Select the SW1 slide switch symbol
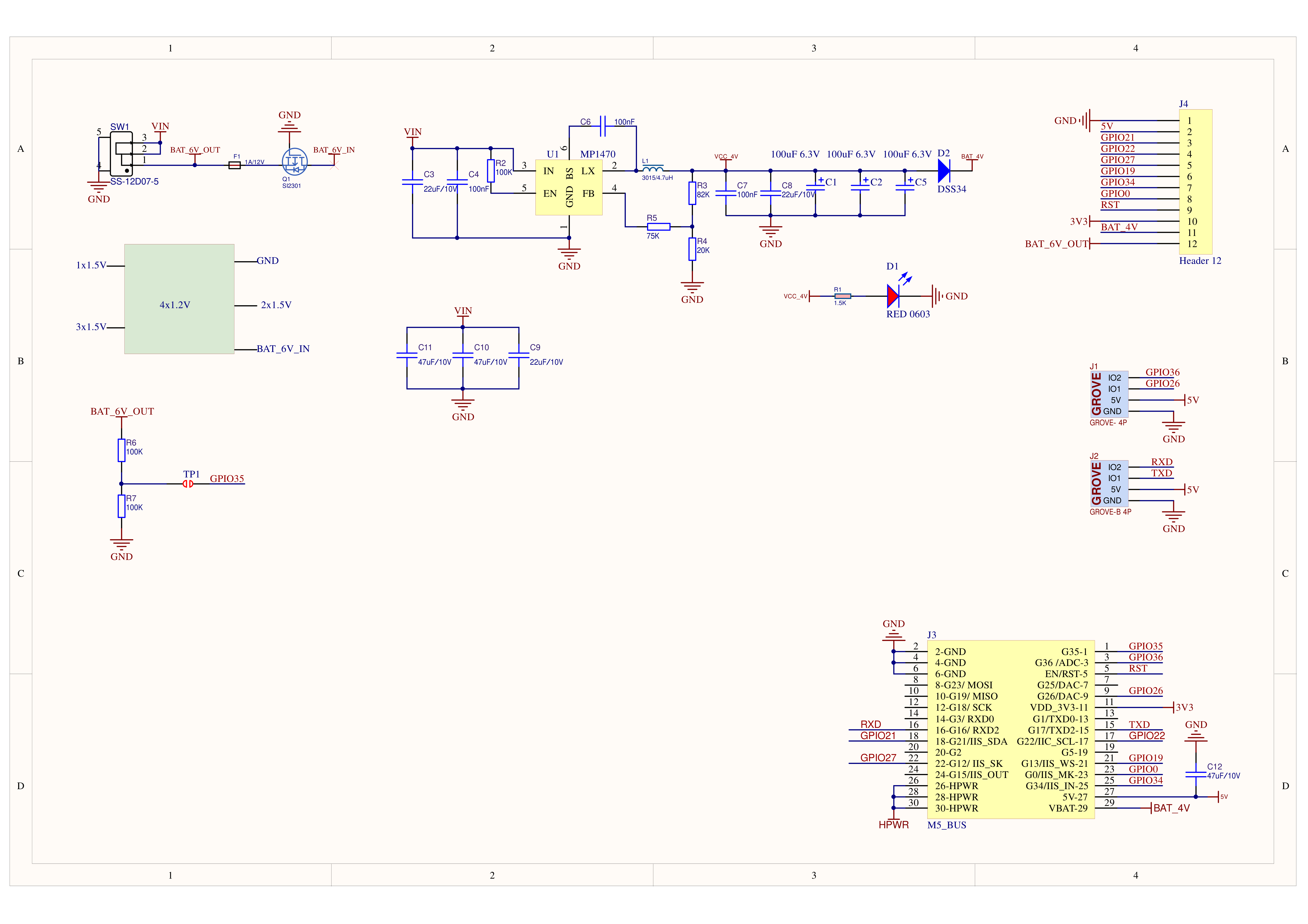1308x924 pixels. 121,154
